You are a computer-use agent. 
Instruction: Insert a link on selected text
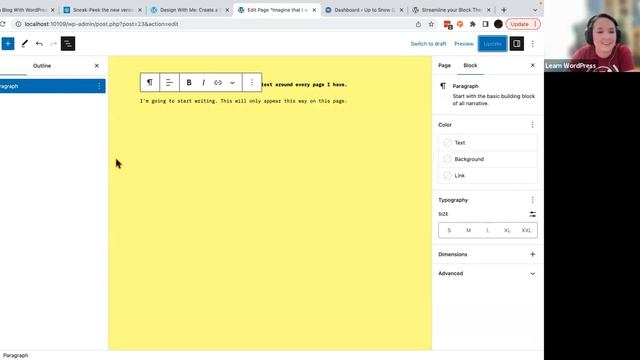pos(218,82)
